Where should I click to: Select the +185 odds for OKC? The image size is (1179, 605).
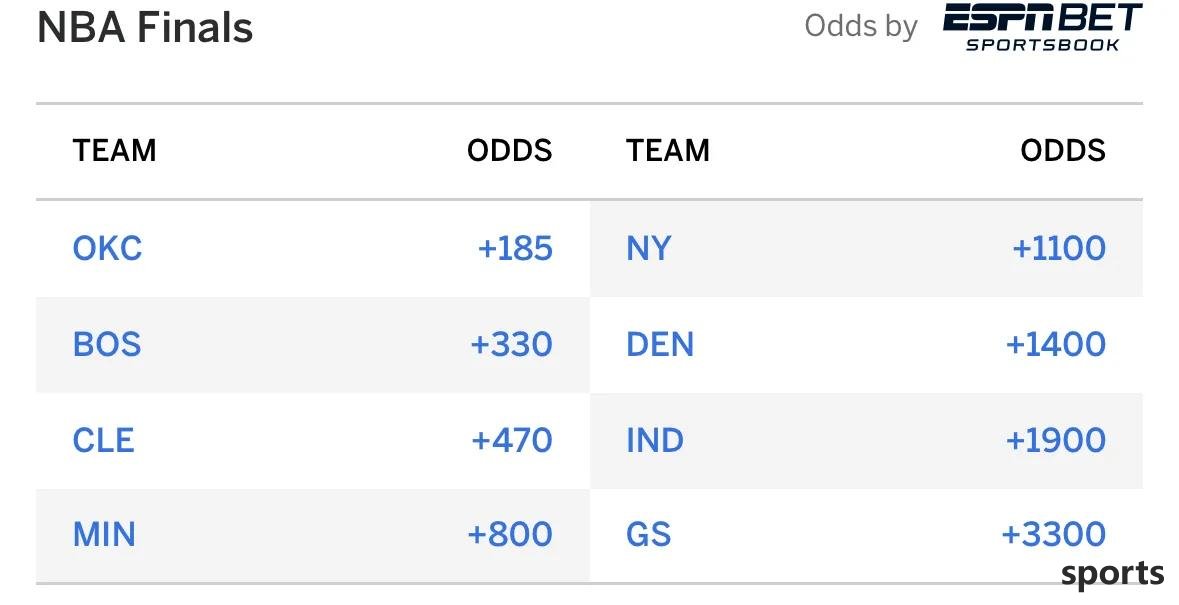click(515, 249)
